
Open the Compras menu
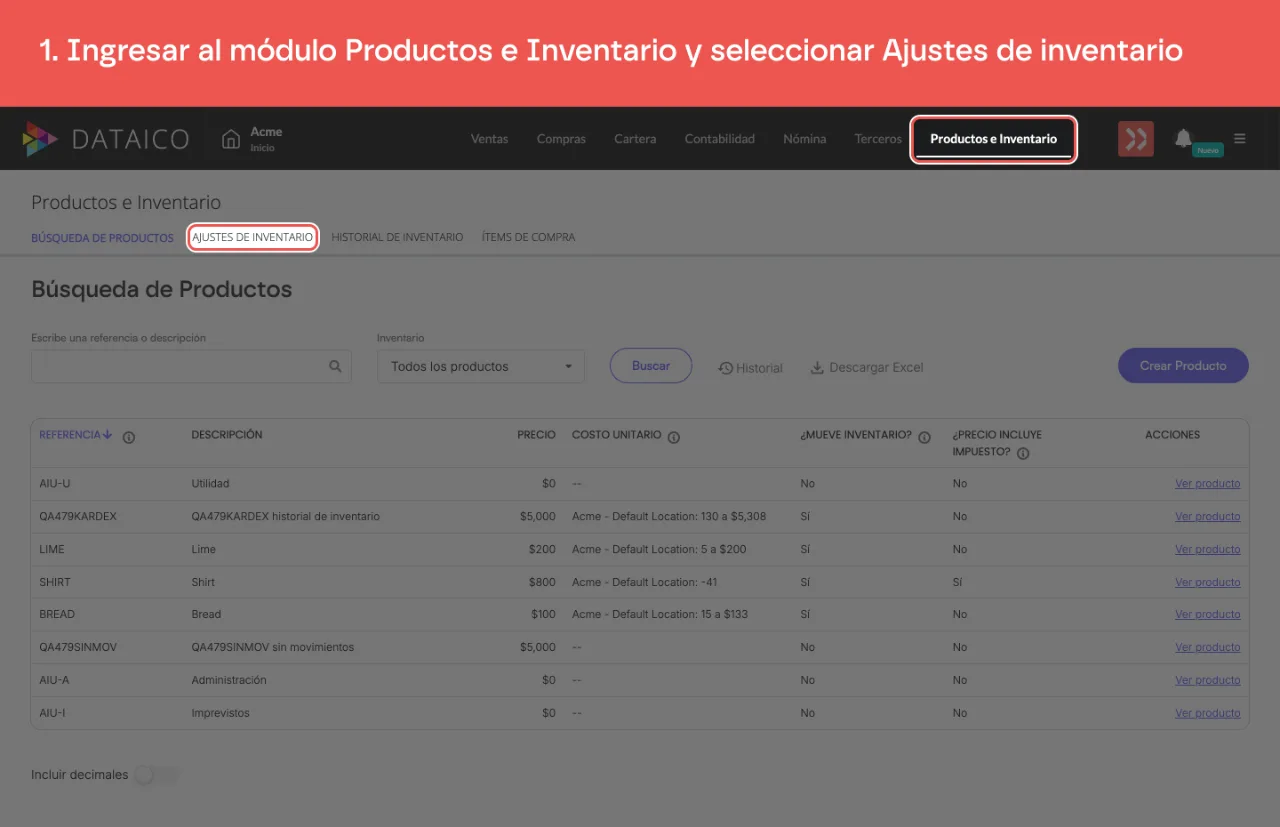561,139
